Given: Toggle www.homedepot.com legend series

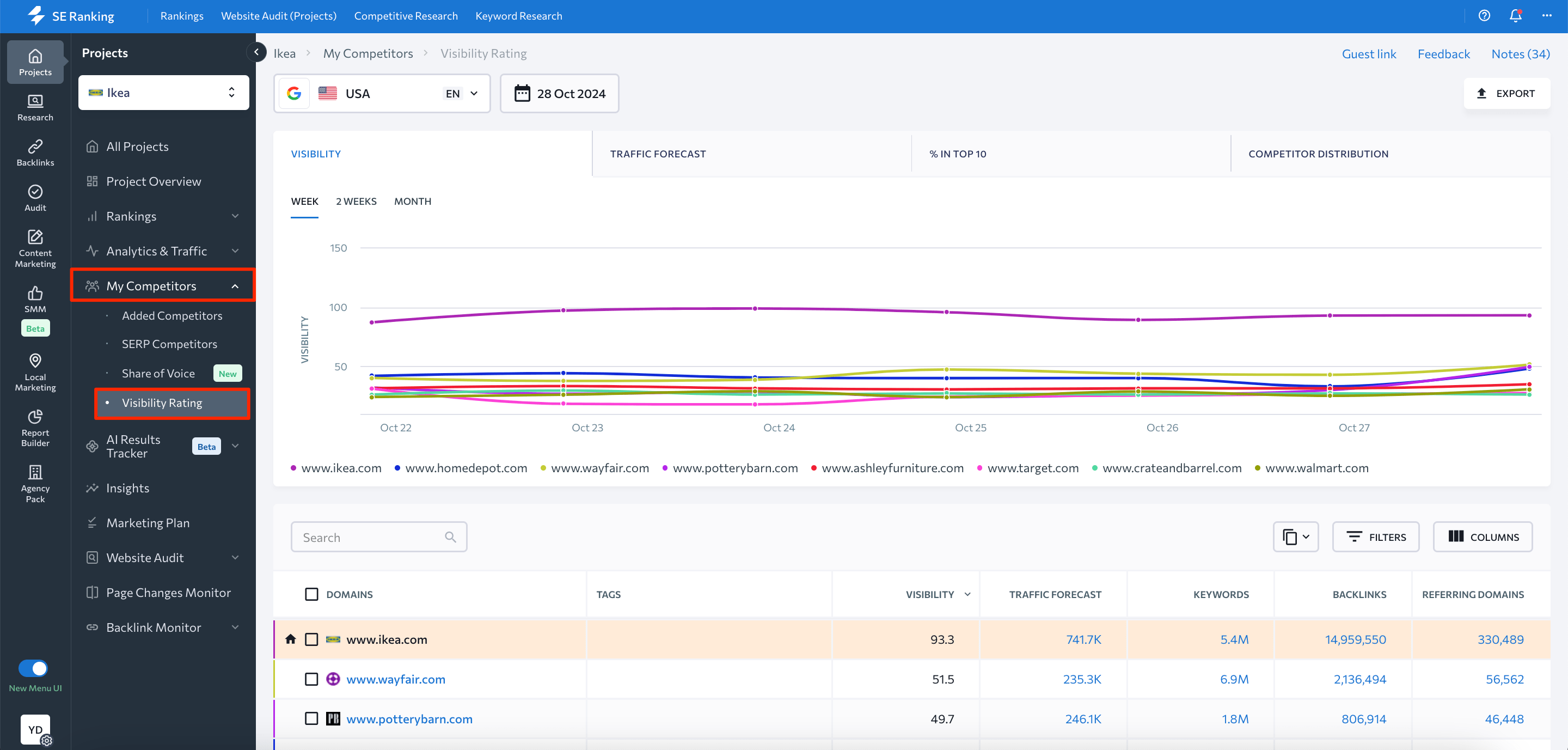Looking at the screenshot, I should point(461,467).
